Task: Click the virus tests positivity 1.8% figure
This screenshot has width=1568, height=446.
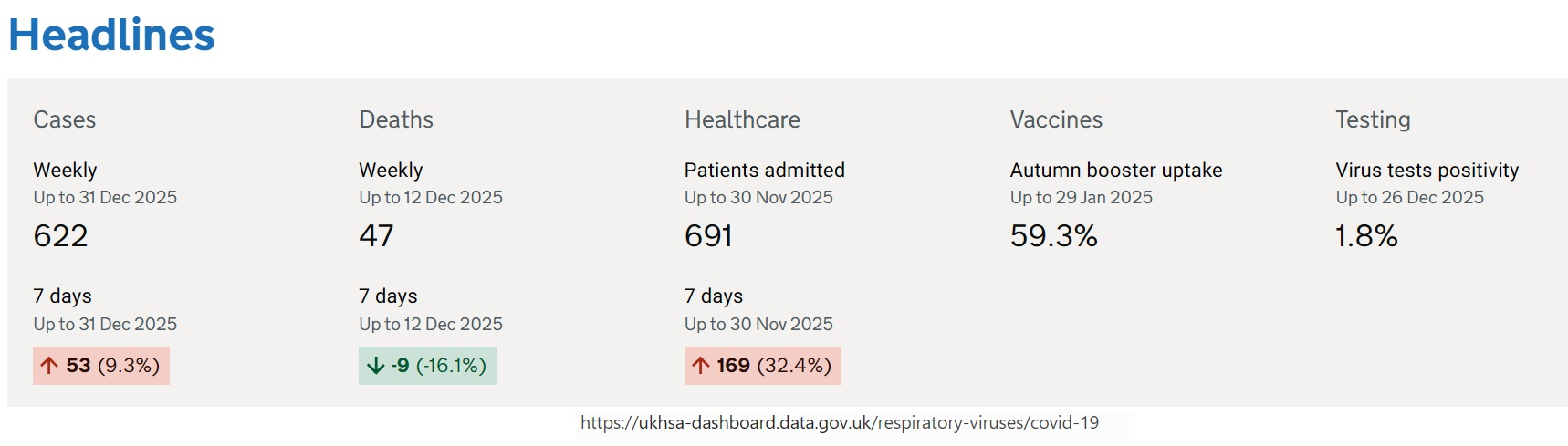Action: 1366,236
